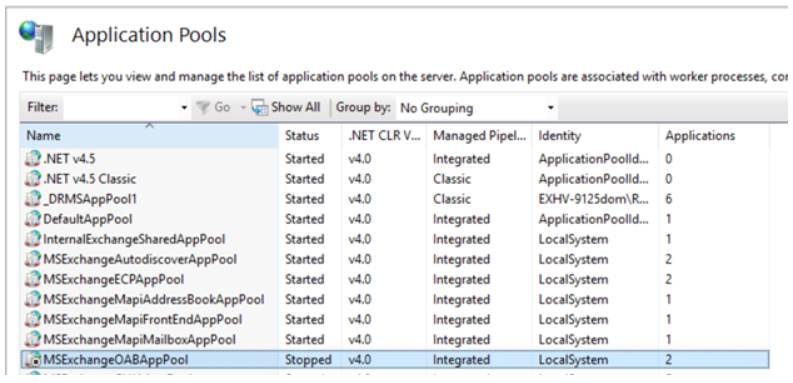Screen dimensions: 793x383
Task: Sort by the Identity column header
Action: pos(595,136)
